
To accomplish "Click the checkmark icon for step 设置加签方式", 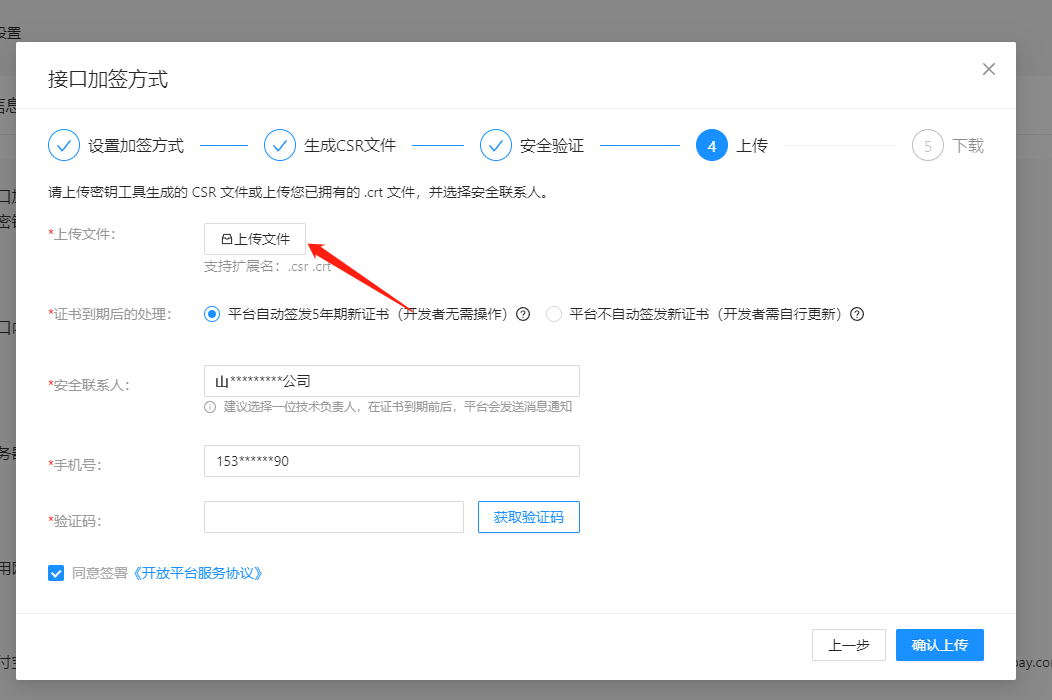I will click(x=64, y=145).
